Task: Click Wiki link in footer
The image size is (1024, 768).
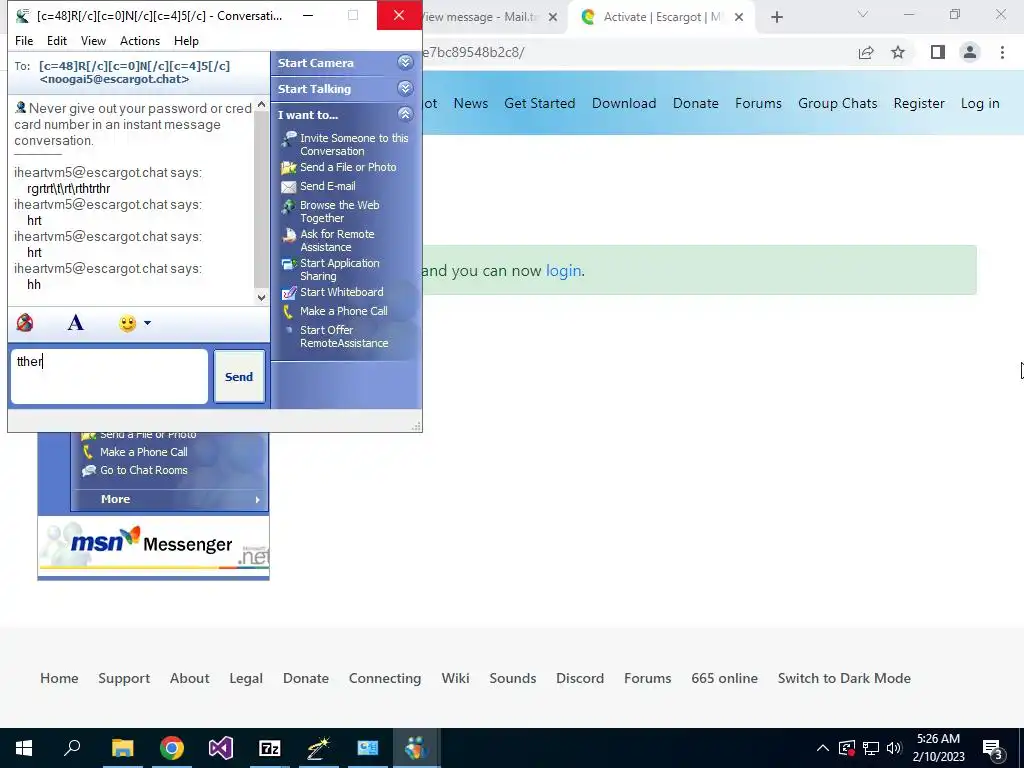Action: [455, 678]
